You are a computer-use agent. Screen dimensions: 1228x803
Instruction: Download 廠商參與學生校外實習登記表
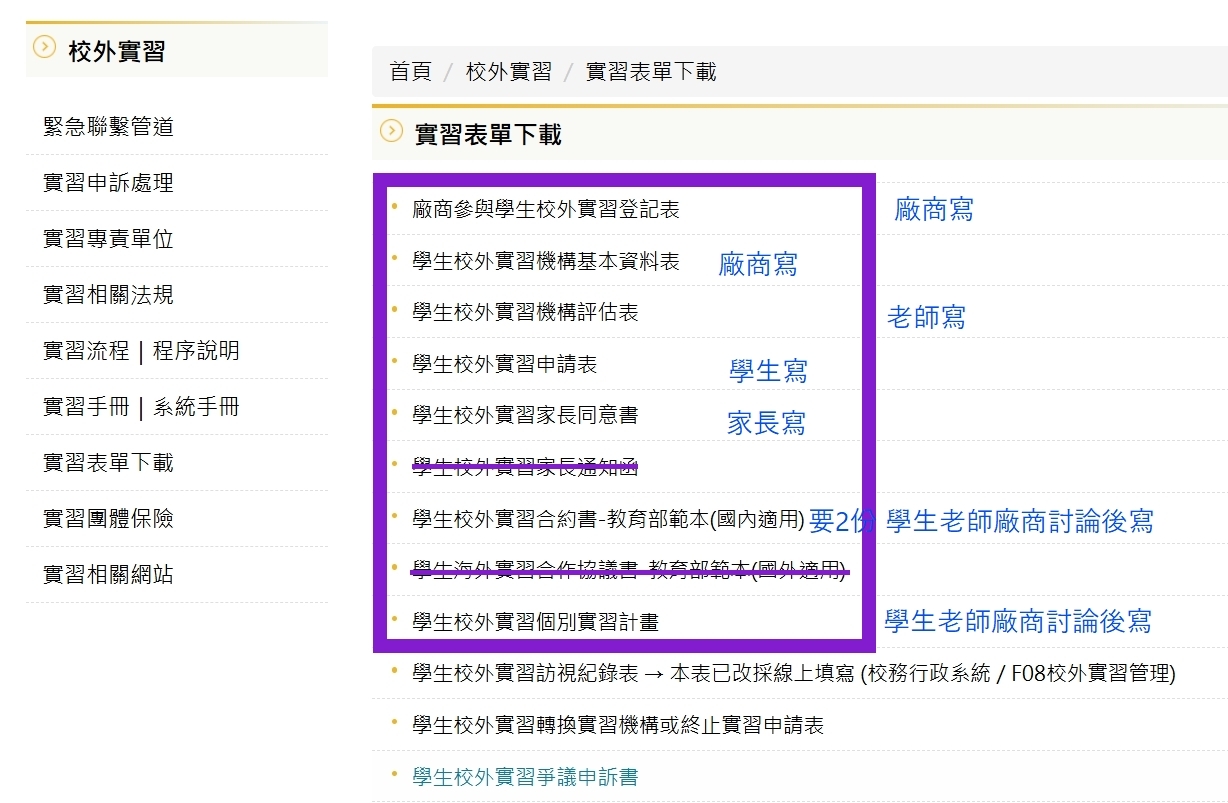pos(545,209)
